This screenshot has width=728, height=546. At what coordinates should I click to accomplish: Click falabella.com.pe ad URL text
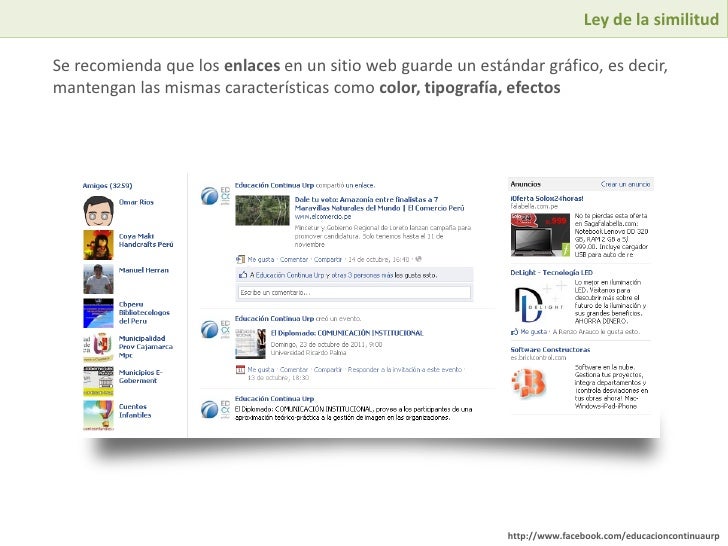click(534, 206)
